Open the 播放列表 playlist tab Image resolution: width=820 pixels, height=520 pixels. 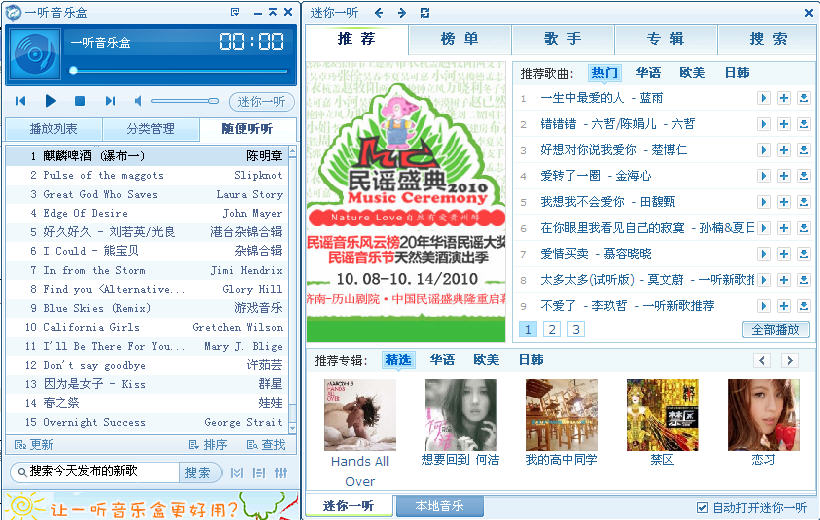click(x=53, y=129)
